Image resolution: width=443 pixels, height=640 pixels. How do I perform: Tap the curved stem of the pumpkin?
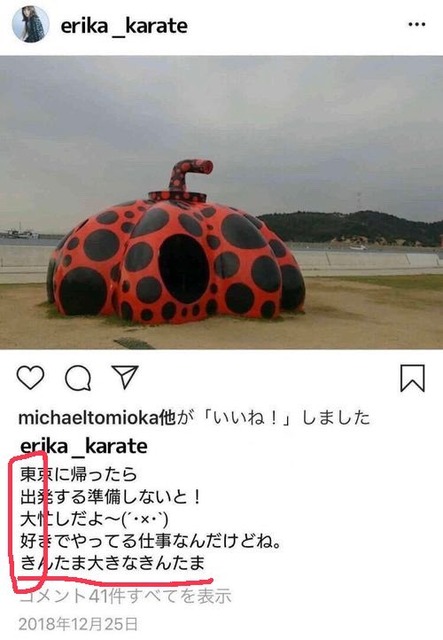[190, 173]
